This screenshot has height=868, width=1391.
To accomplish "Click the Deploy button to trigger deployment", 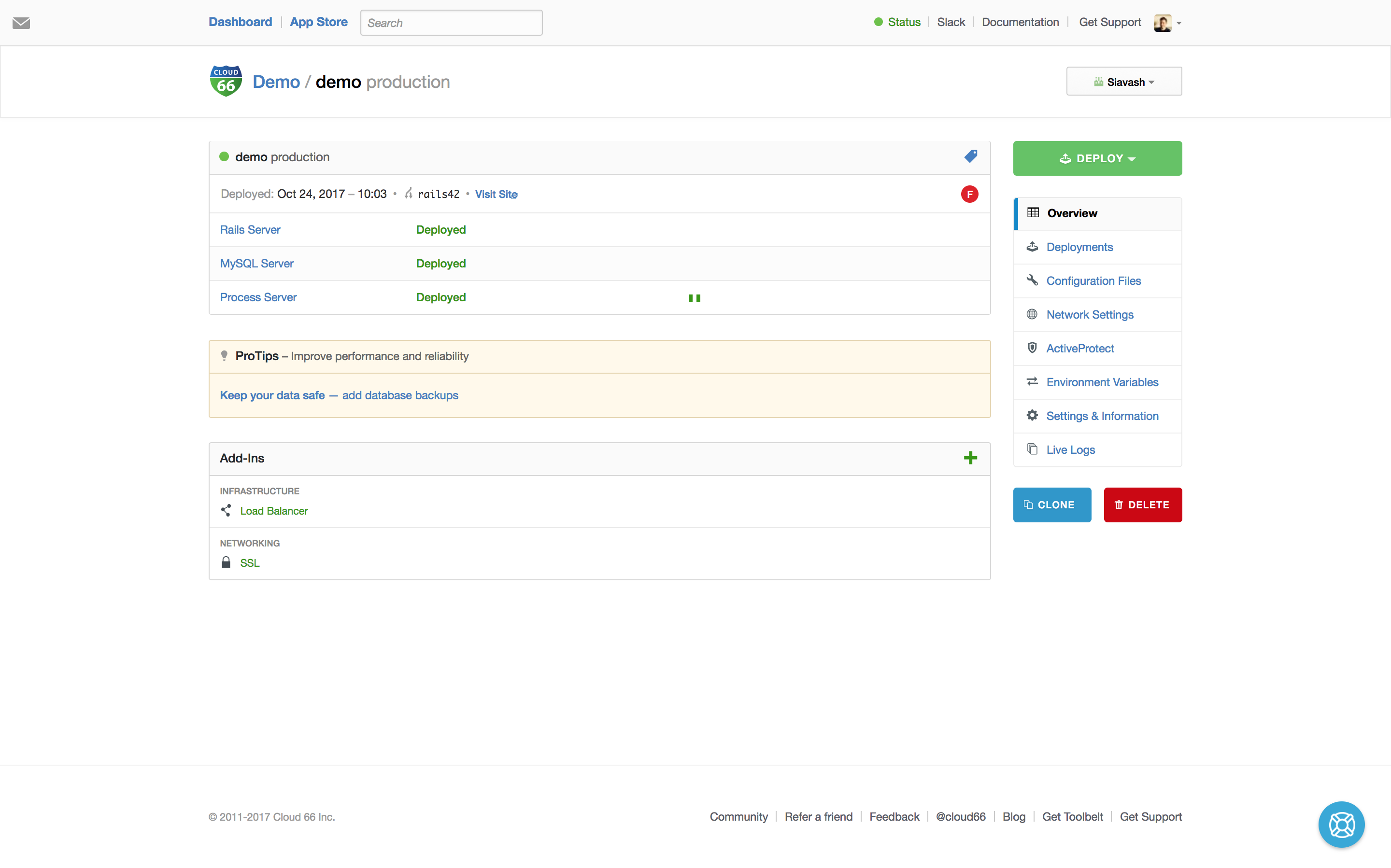I will click(x=1097, y=157).
